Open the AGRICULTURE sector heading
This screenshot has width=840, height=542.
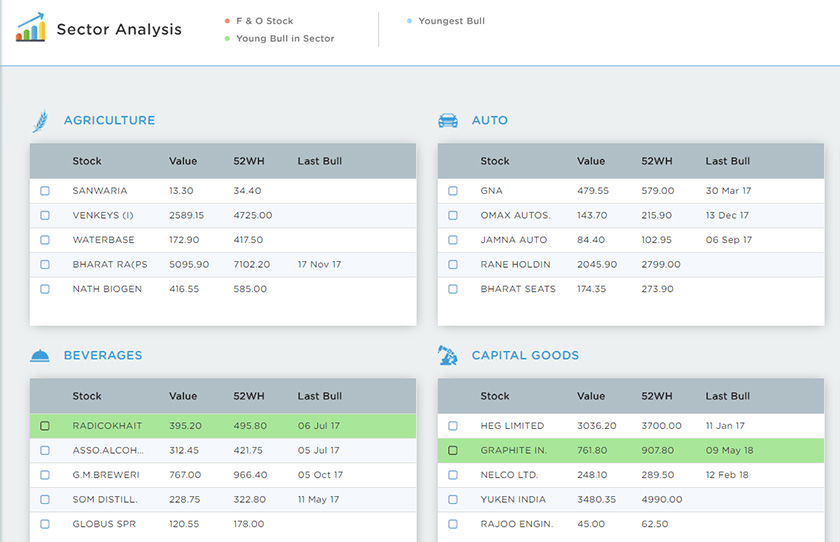[109, 121]
